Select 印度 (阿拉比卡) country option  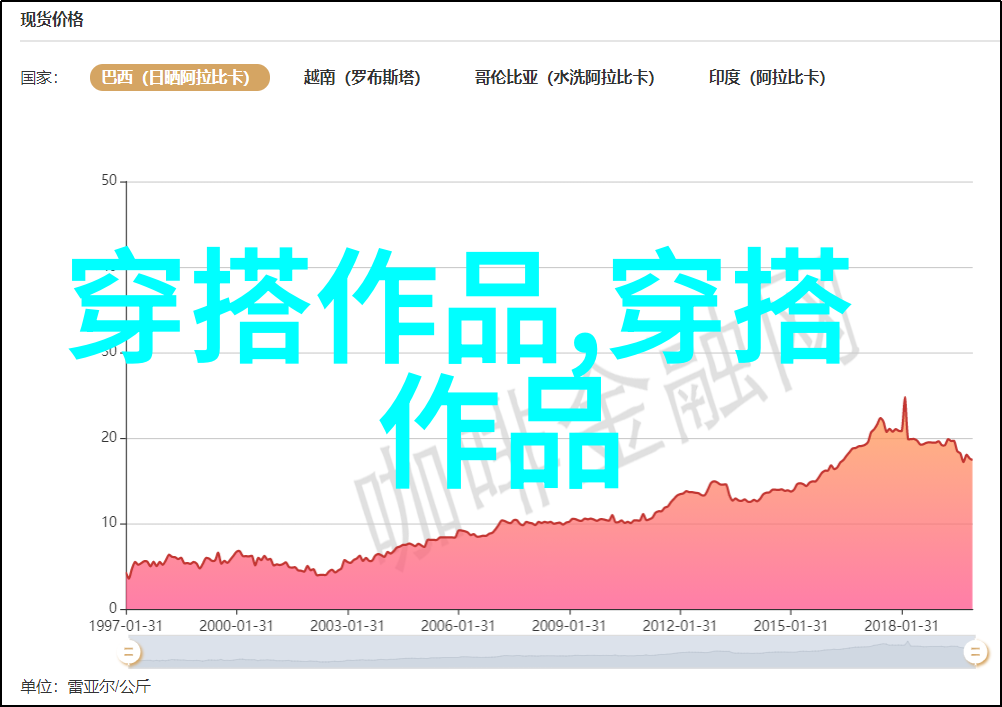coord(767,78)
